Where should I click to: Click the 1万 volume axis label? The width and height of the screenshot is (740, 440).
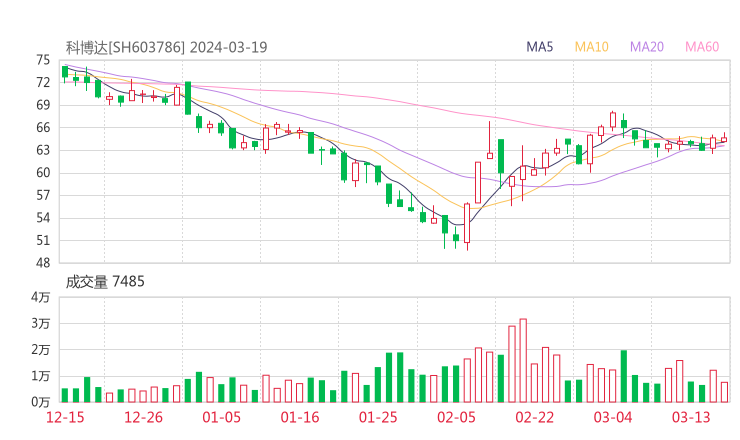coord(41,376)
